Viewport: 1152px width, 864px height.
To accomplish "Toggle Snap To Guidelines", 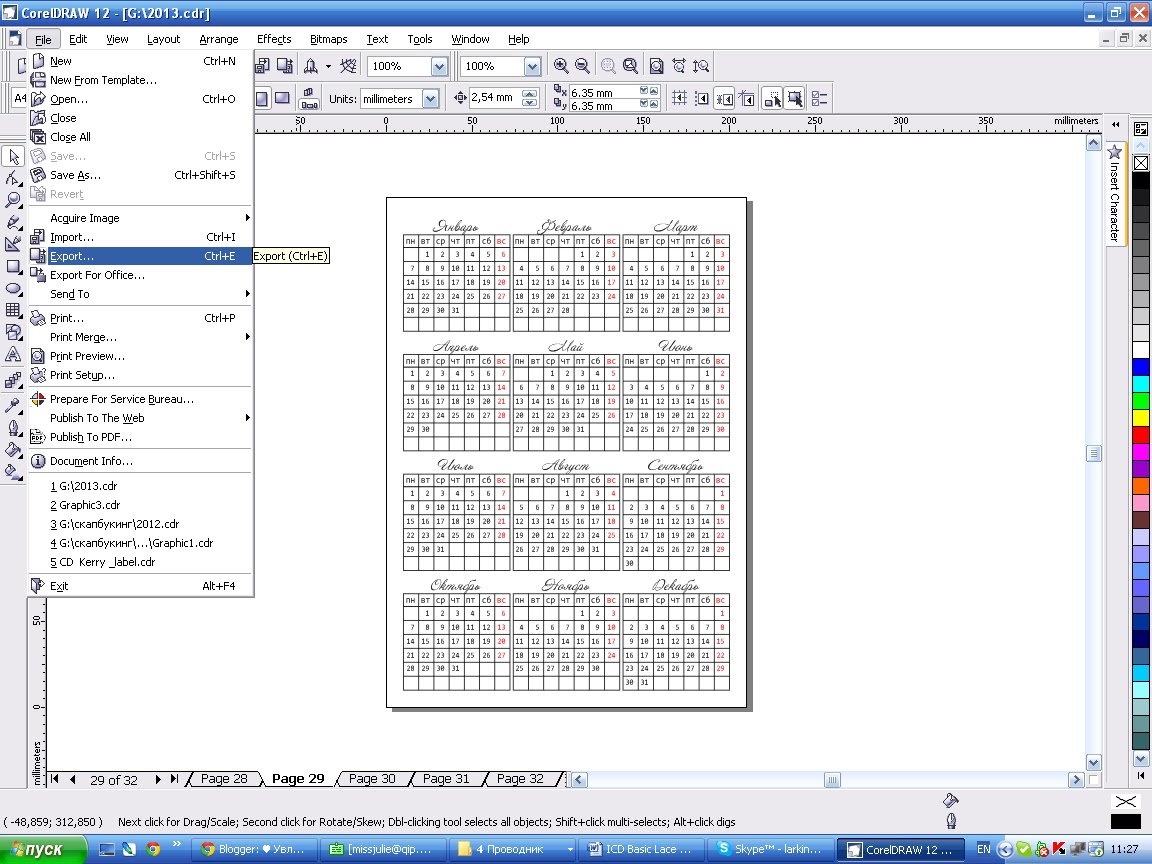I will pyautogui.click(x=702, y=98).
